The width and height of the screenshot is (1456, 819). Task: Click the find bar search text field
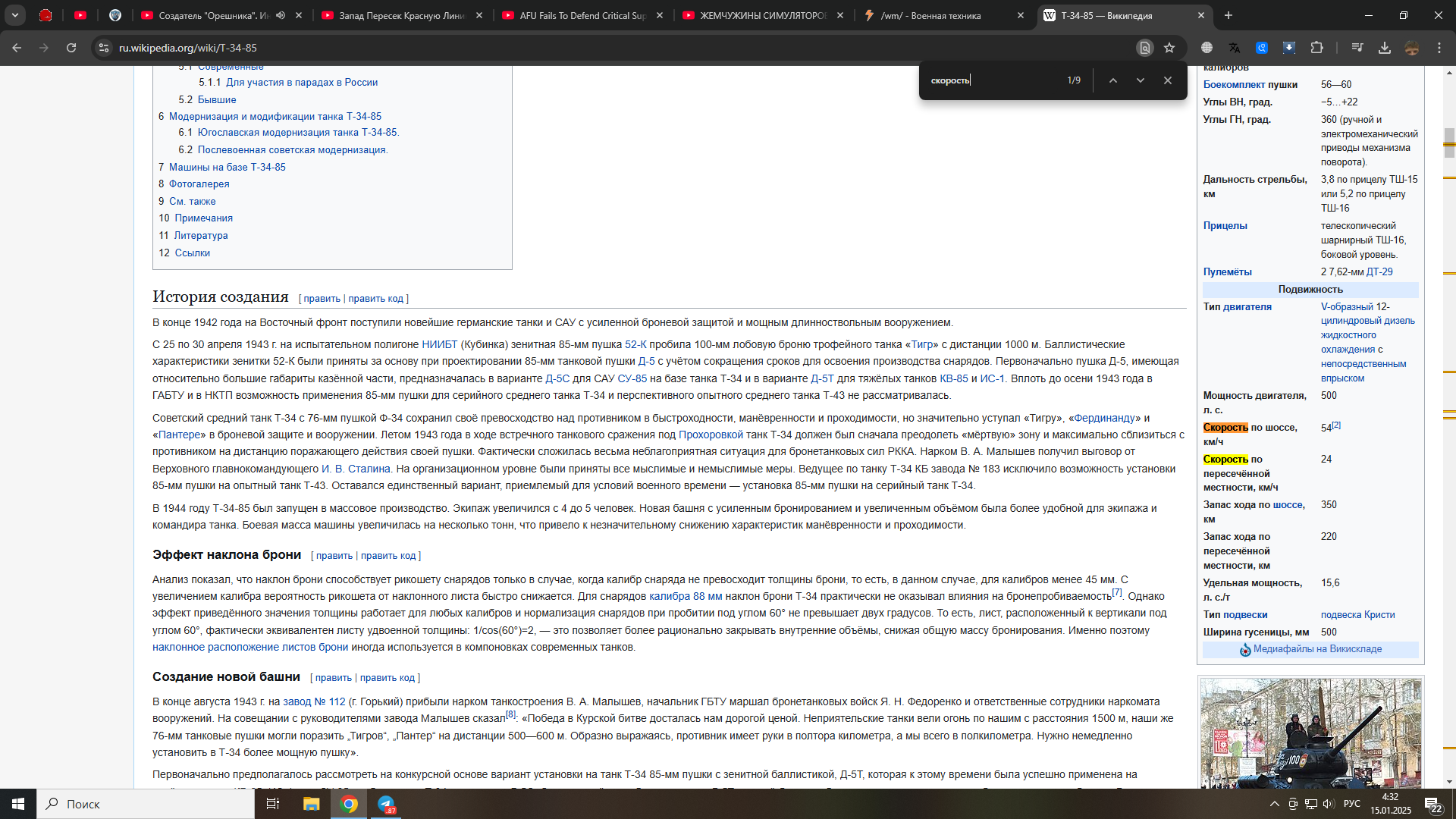[x=993, y=80]
